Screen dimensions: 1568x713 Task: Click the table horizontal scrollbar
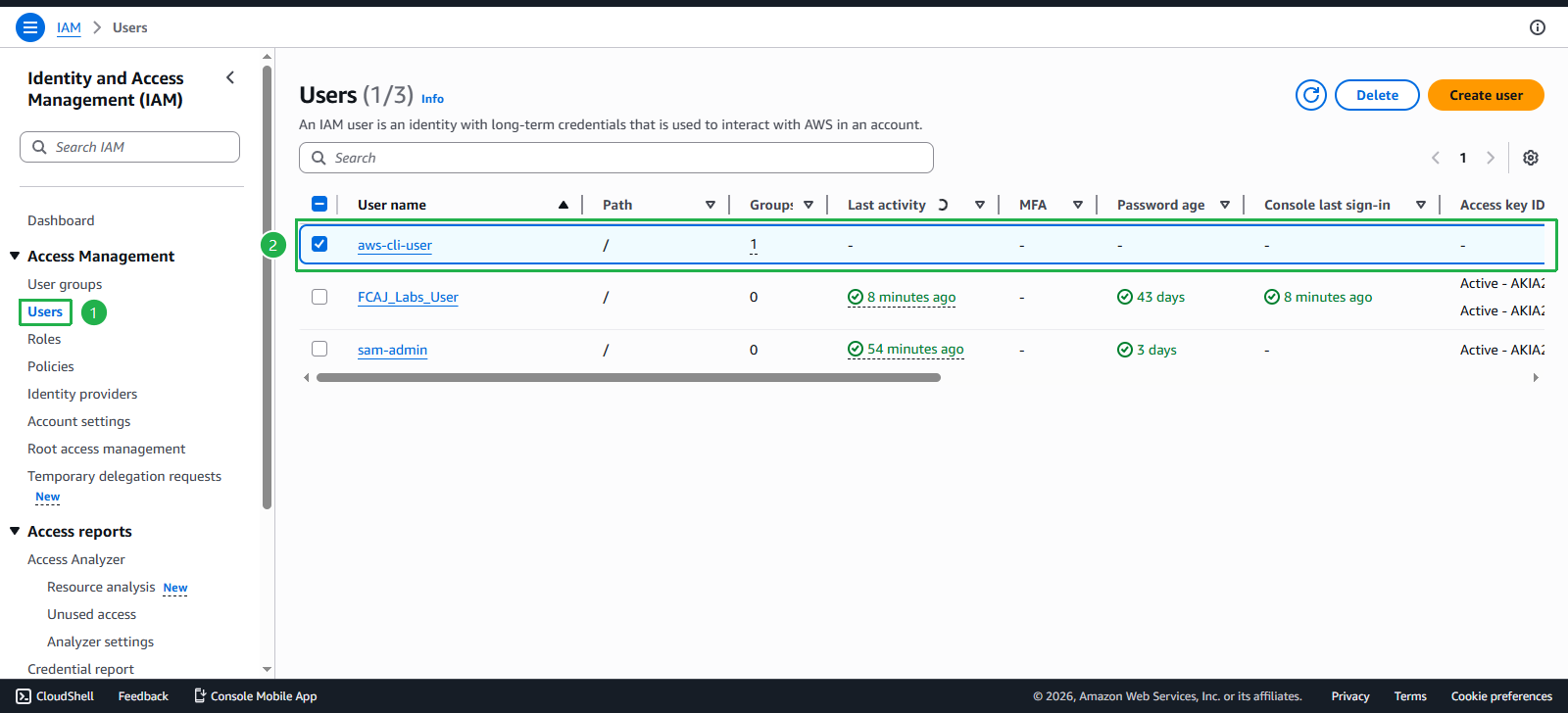(628, 377)
